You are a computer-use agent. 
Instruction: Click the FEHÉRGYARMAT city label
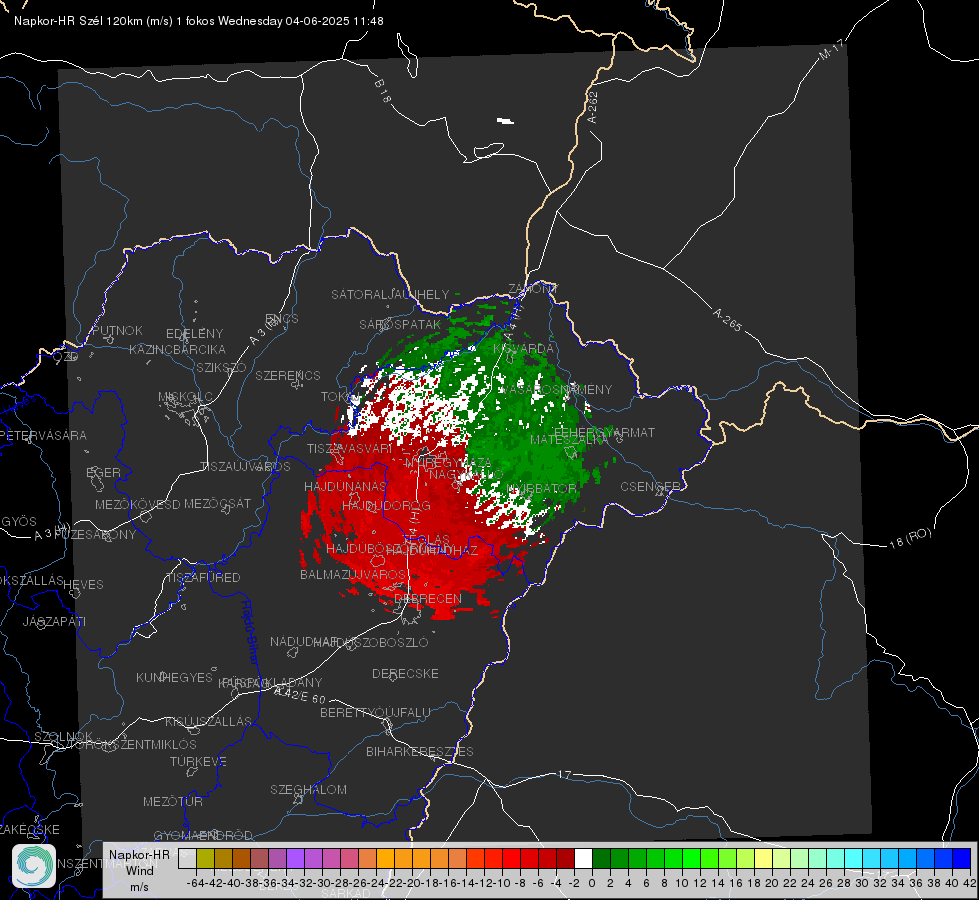(x=604, y=432)
